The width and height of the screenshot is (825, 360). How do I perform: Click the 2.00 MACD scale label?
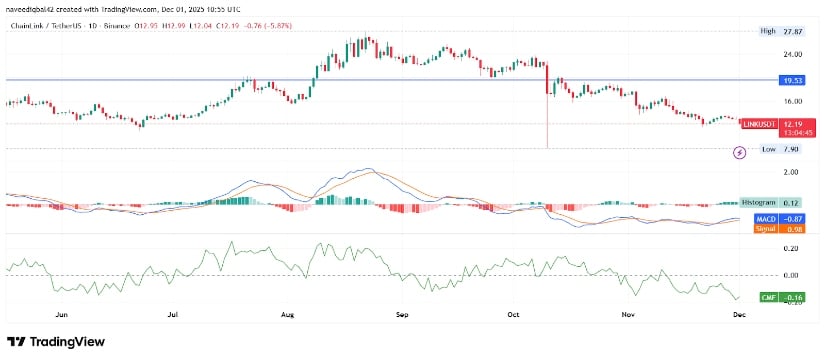pos(790,172)
